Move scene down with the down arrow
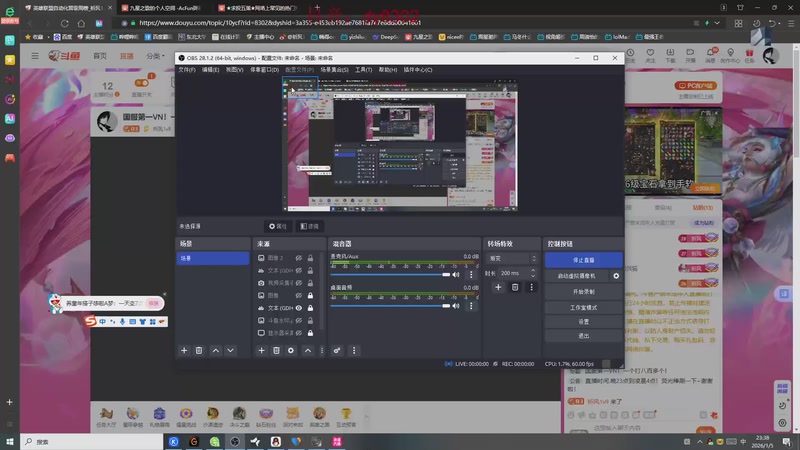800x450 pixels. 231,351
